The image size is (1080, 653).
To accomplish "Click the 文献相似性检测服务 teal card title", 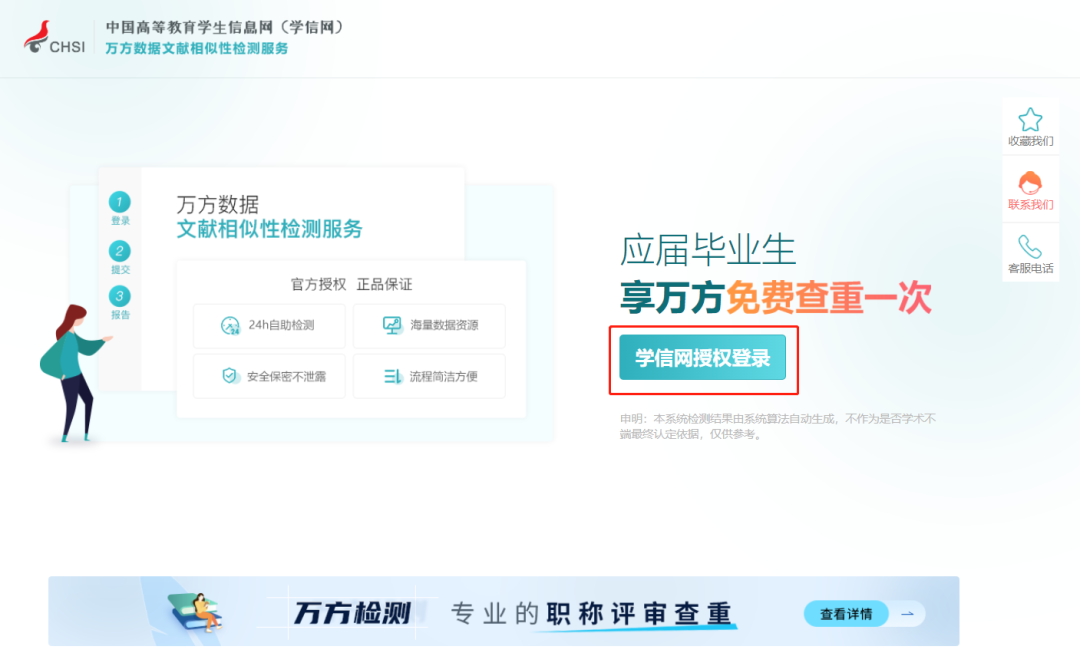I will (x=269, y=229).
